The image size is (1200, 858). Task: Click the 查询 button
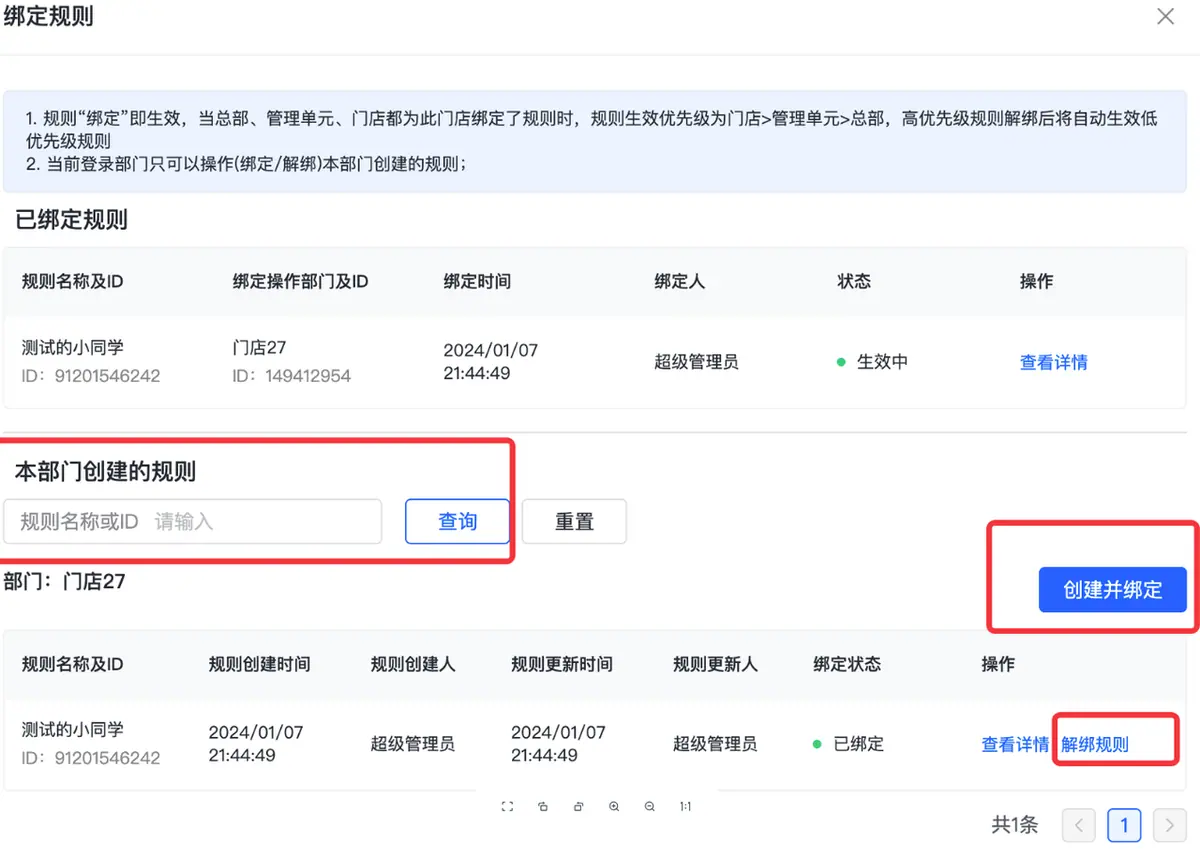coord(457,522)
